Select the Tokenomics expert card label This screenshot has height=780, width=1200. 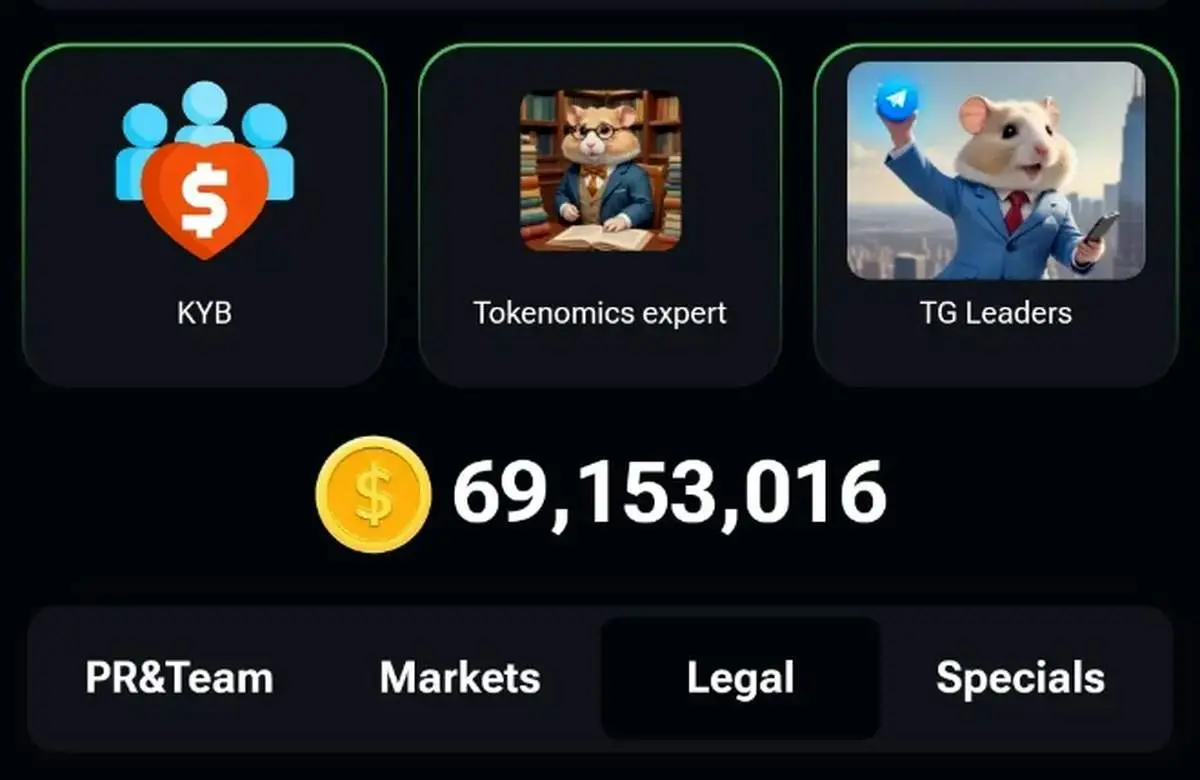click(x=600, y=313)
